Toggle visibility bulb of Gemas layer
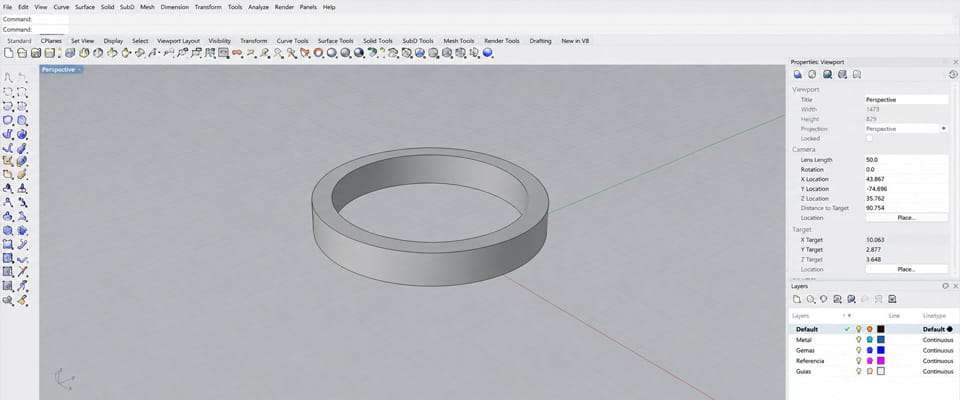This screenshot has width=960, height=400. tap(858, 350)
